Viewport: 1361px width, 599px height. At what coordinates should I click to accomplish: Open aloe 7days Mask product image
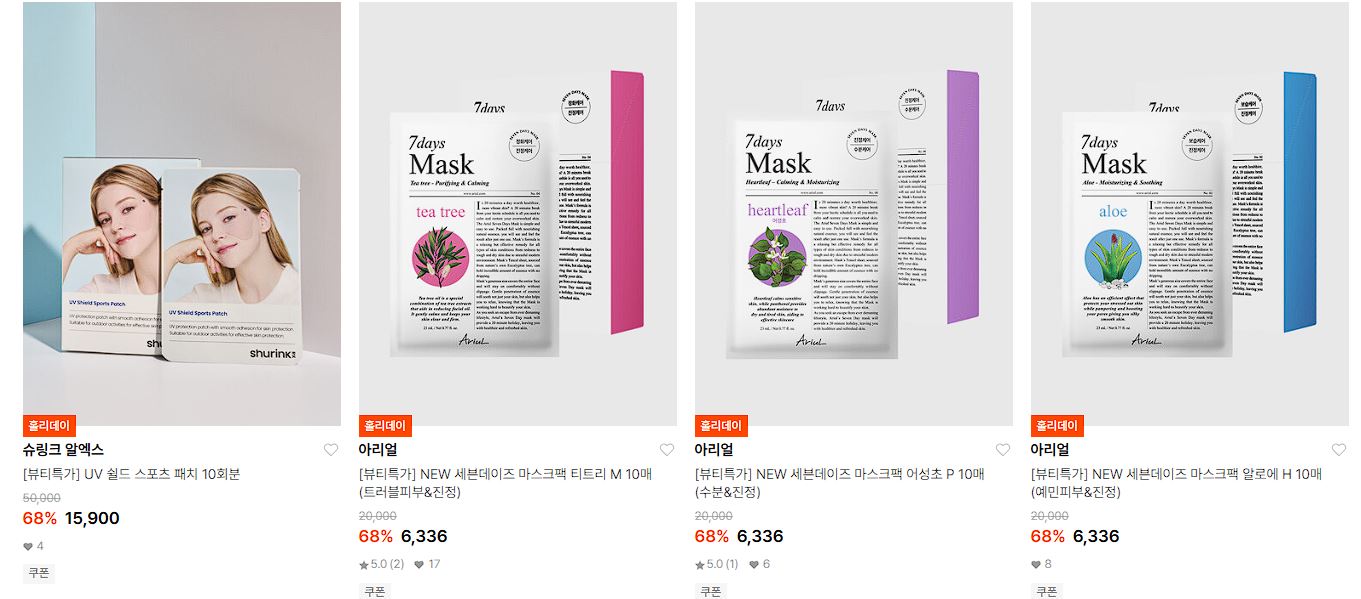[x=1190, y=214]
